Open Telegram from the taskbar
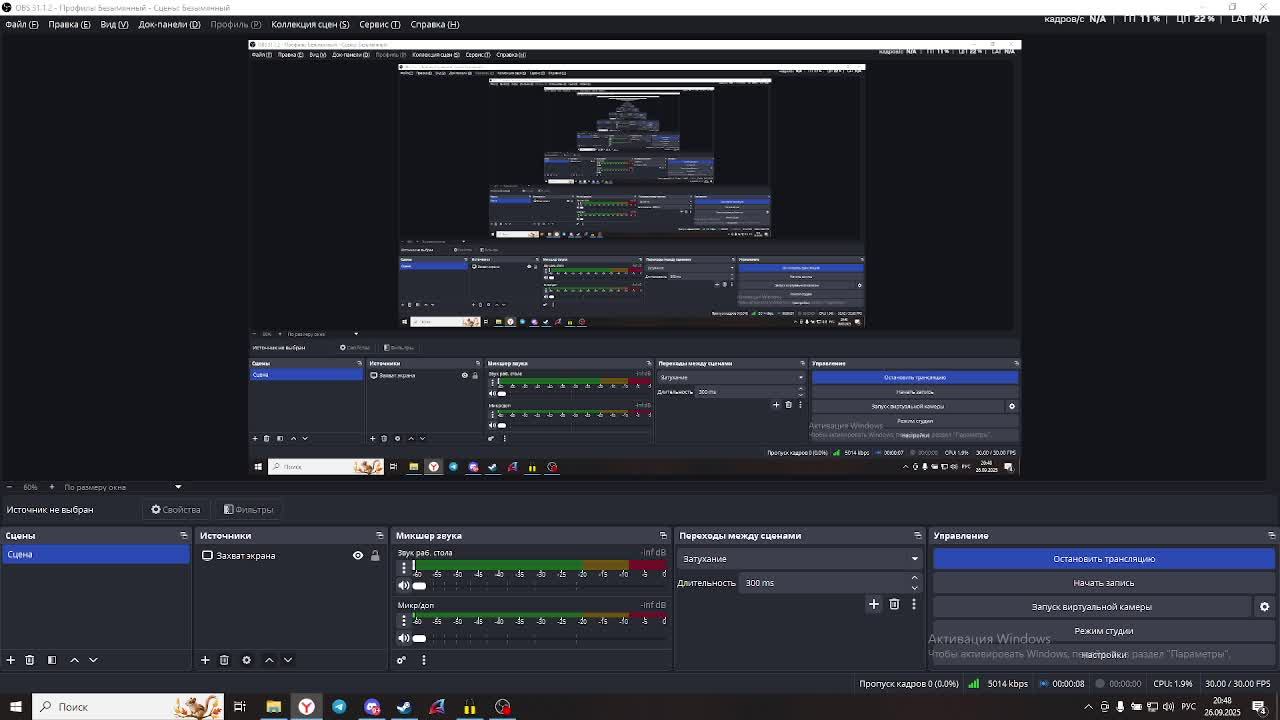The height and width of the screenshot is (720, 1280). (339, 707)
